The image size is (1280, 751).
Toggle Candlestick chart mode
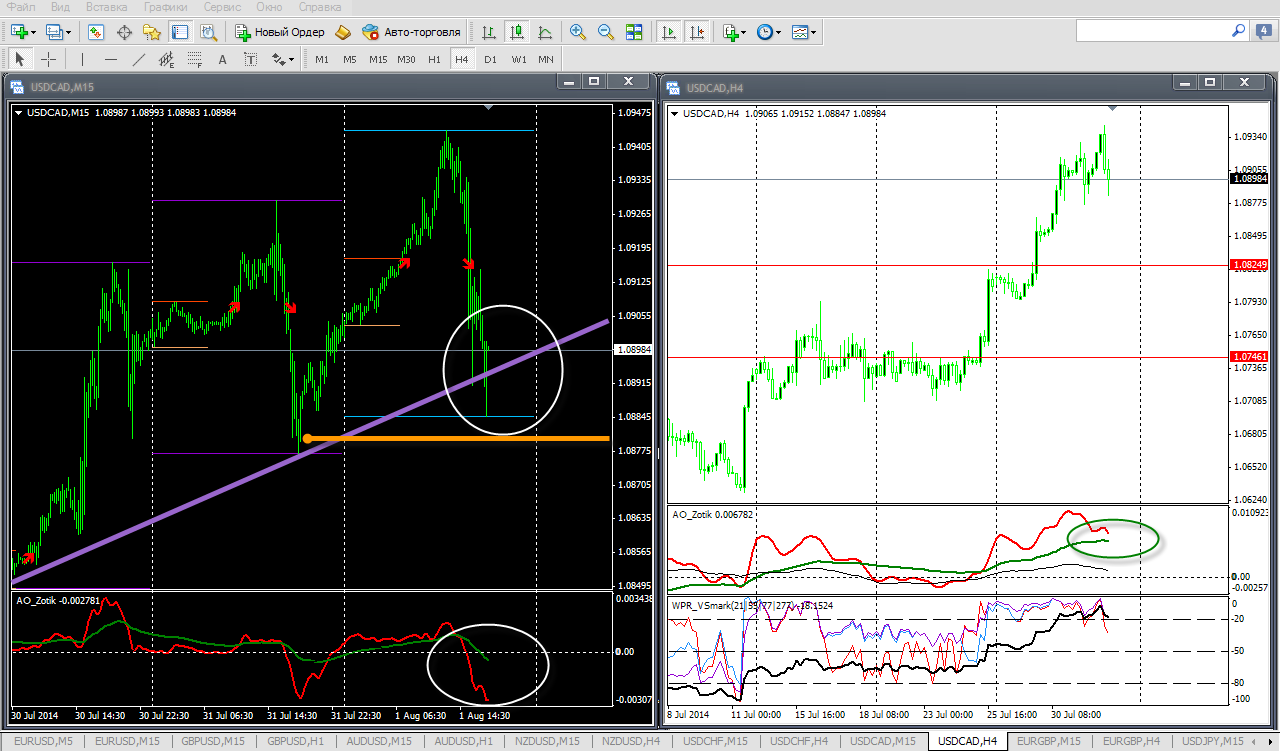517,32
